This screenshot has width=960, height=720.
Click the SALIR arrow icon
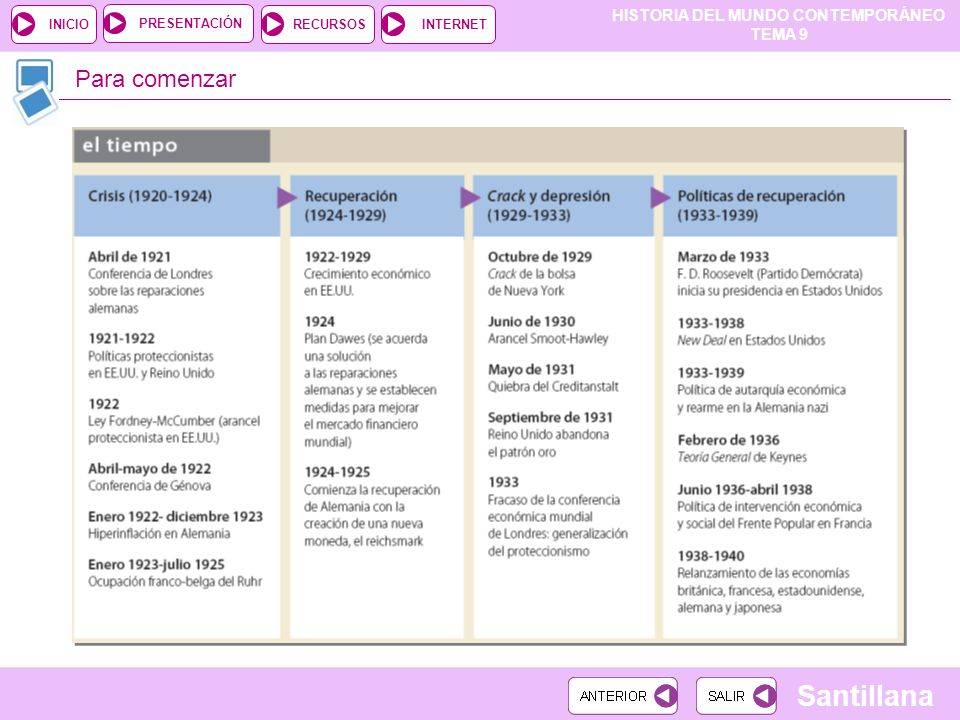click(x=764, y=696)
